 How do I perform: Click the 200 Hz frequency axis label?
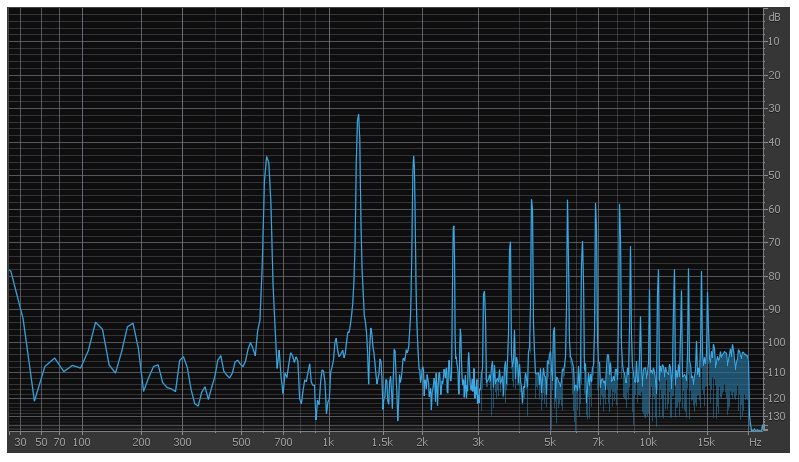click(x=142, y=442)
